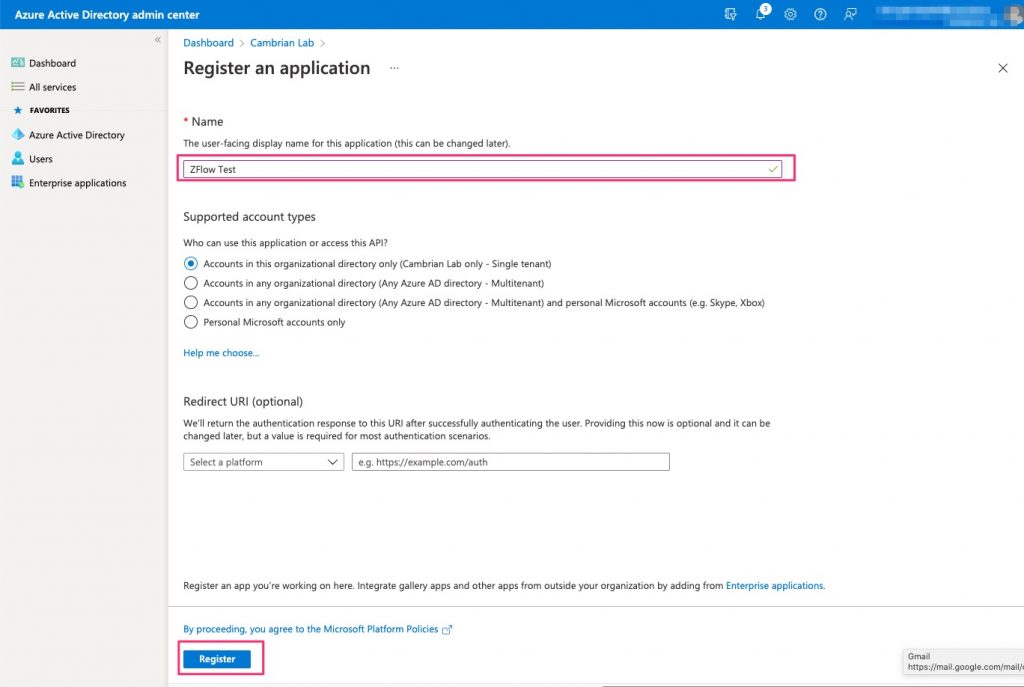Open portal settings gear icon

(790, 14)
